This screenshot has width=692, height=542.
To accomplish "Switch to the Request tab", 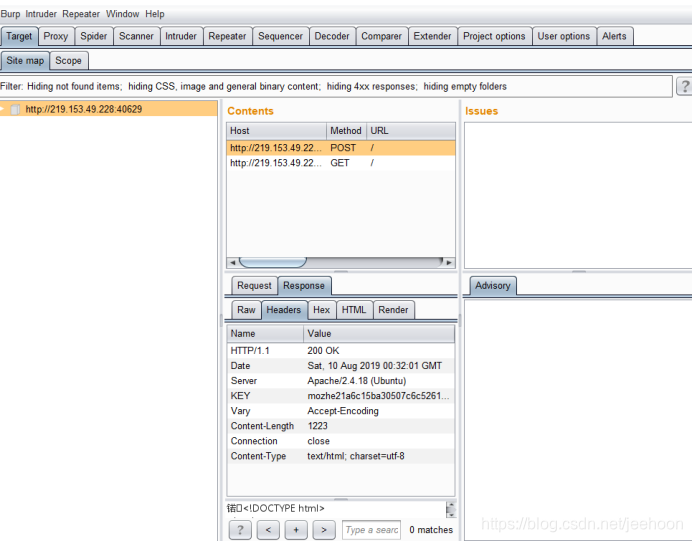I will (254, 286).
